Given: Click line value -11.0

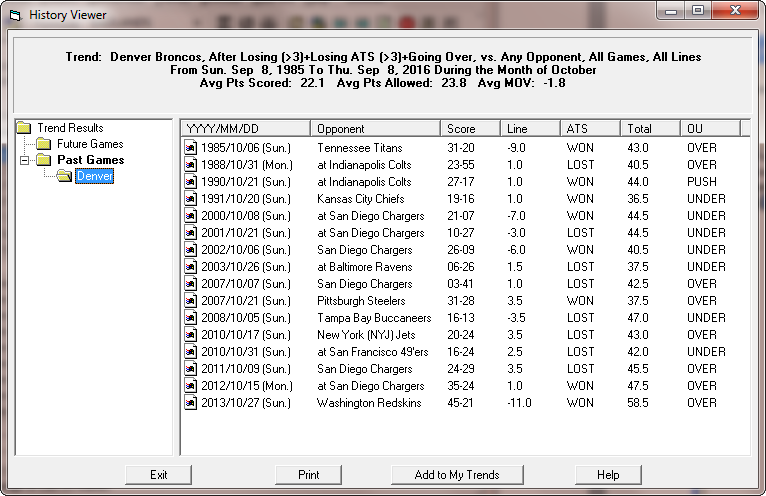Looking at the screenshot, I should click(519, 403).
